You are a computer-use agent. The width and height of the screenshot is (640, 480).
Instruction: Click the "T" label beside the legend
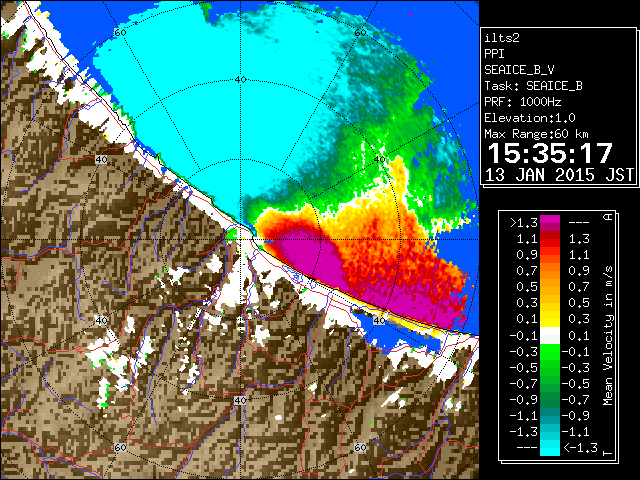(608, 453)
